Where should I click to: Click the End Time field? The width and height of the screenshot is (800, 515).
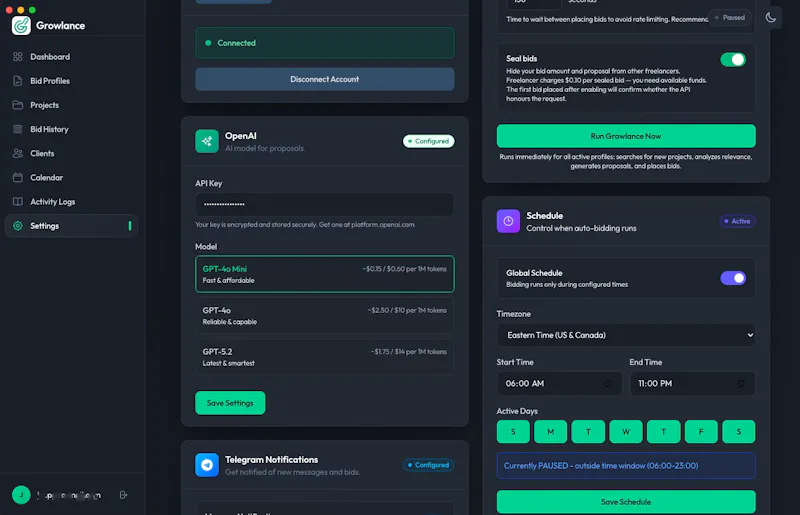tap(692, 384)
